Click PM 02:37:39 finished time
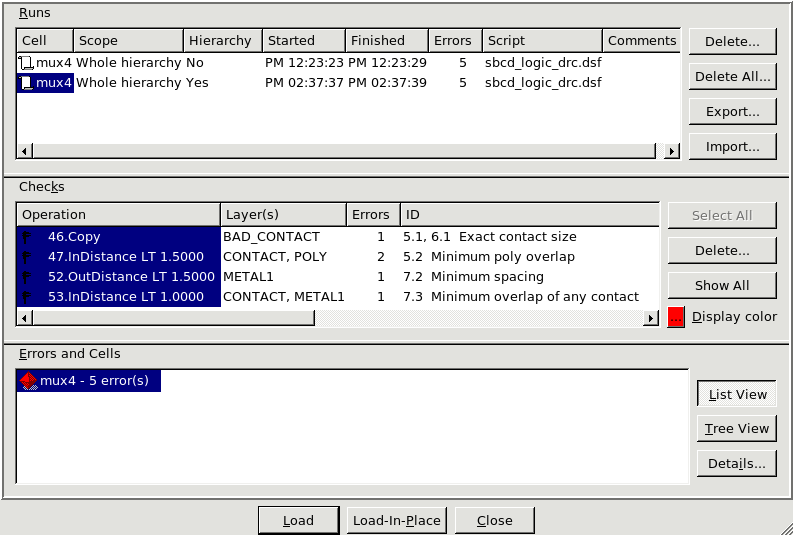This screenshot has height=535, width=793. (387, 83)
